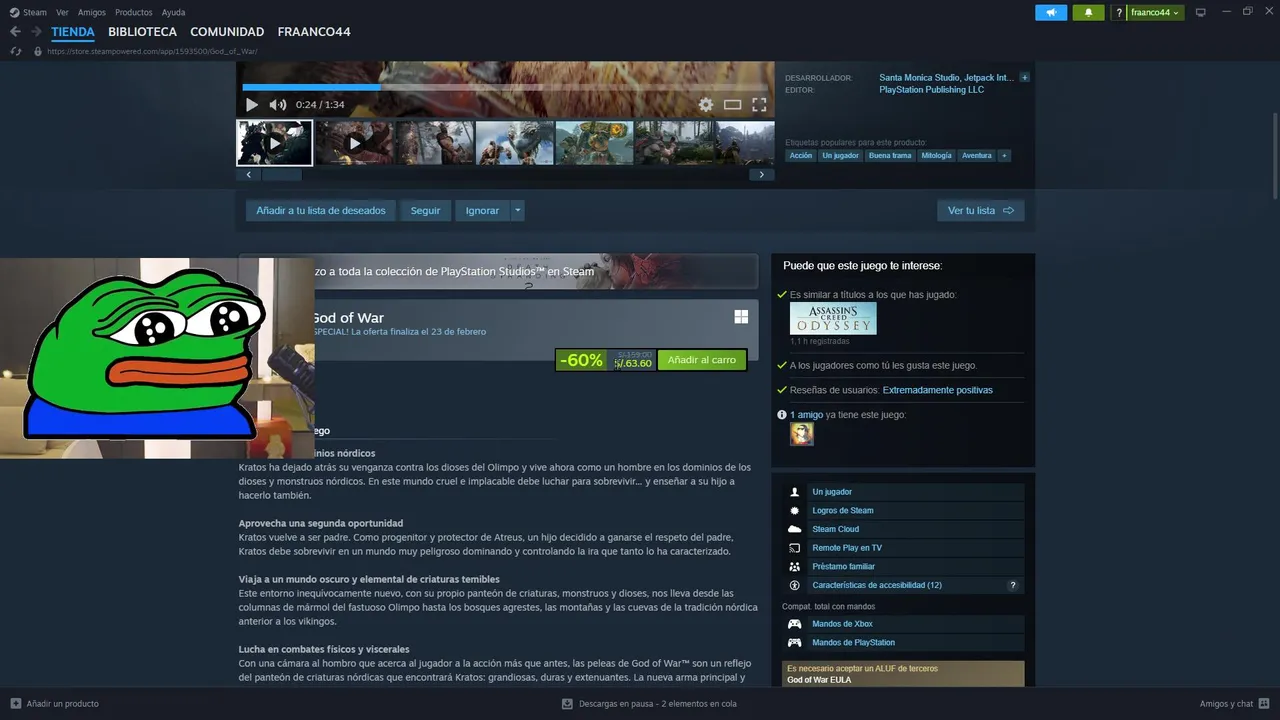Click the announcements megaphone icon
This screenshot has width=1280, height=720.
1051,12
